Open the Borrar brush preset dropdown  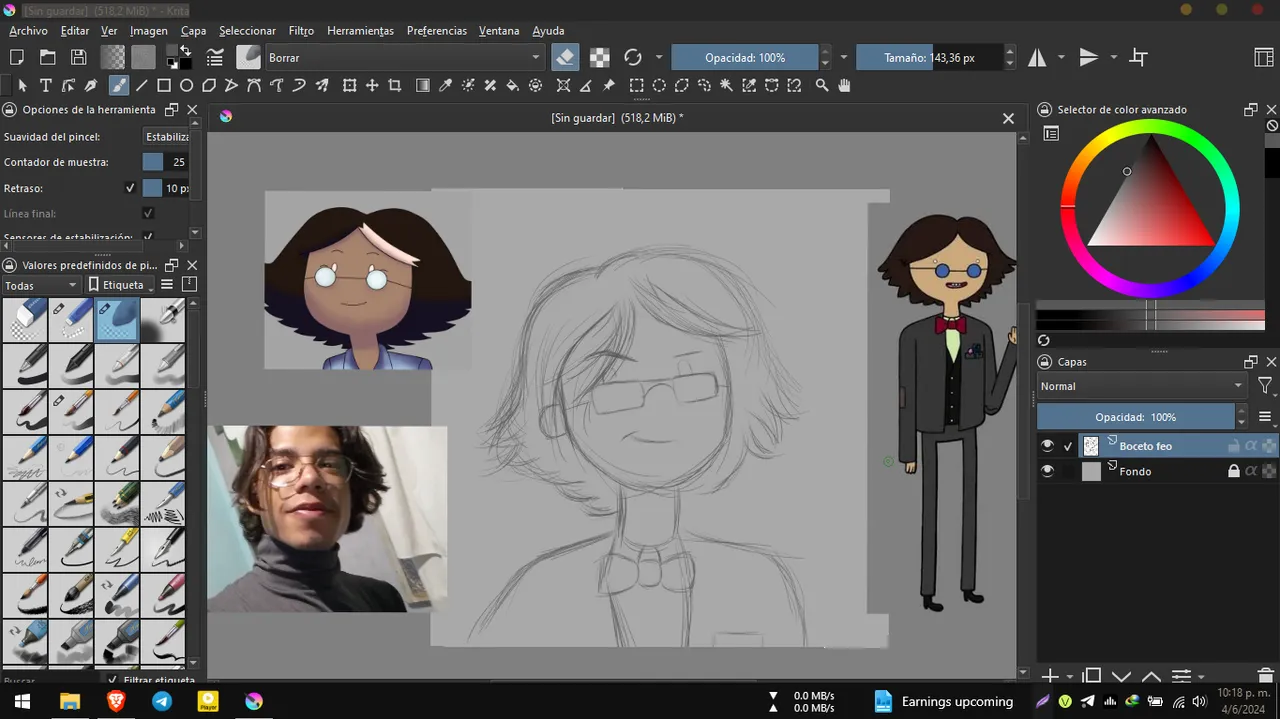[x=404, y=58]
